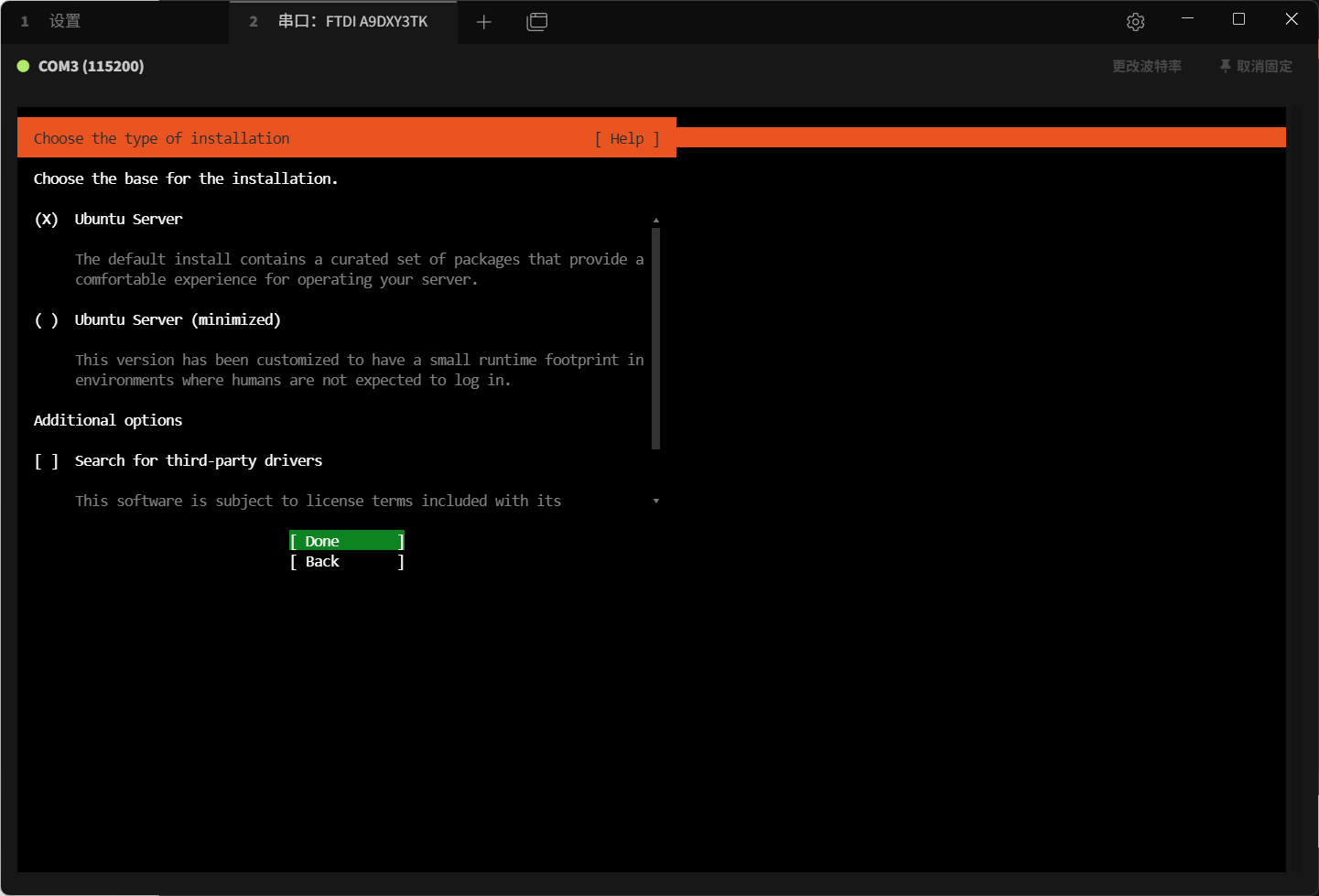Switch to the 串口: FTDI A9DXY3TK tab
1319x896 pixels.
(352, 21)
